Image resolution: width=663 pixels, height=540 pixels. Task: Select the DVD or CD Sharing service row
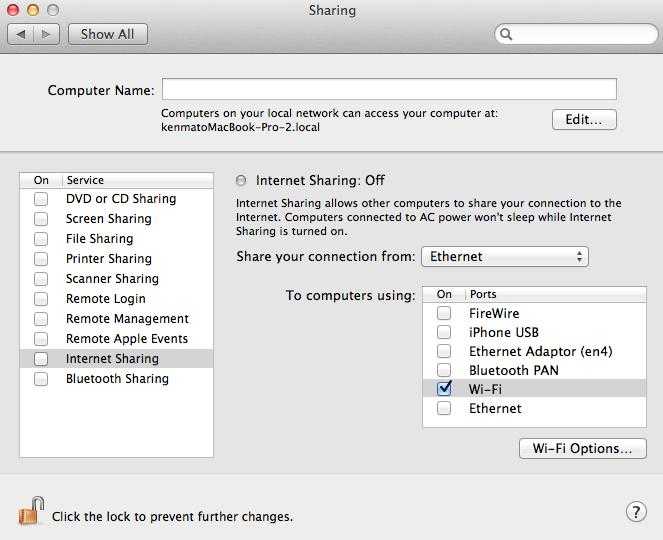[116, 199]
